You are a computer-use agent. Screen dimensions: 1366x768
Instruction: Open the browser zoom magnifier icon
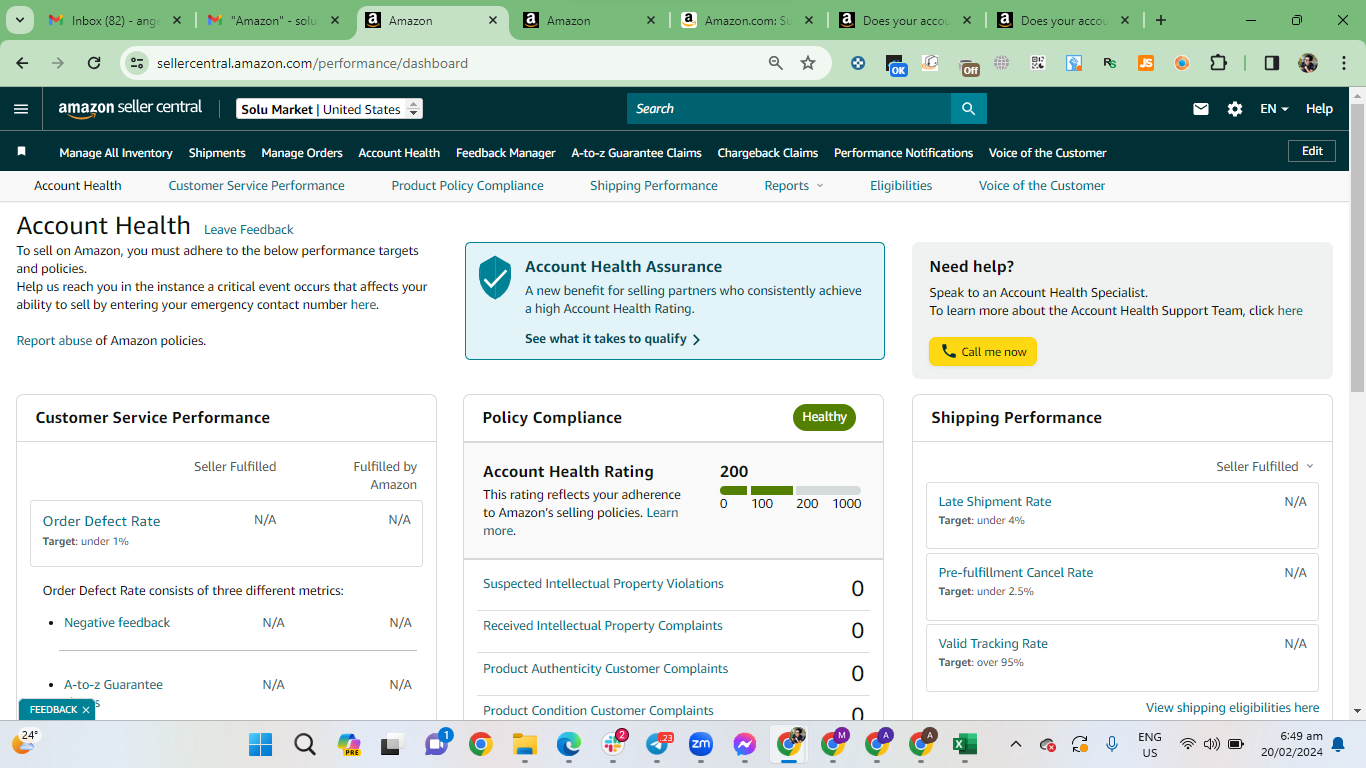click(x=776, y=63)
